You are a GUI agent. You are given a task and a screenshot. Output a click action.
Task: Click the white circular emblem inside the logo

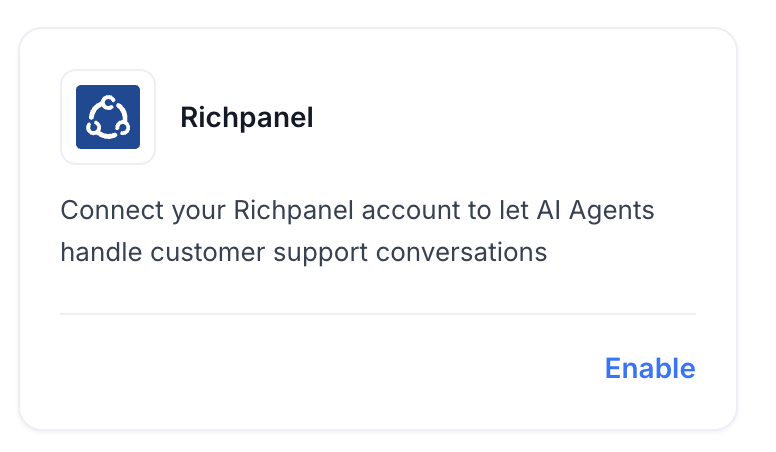108,117
